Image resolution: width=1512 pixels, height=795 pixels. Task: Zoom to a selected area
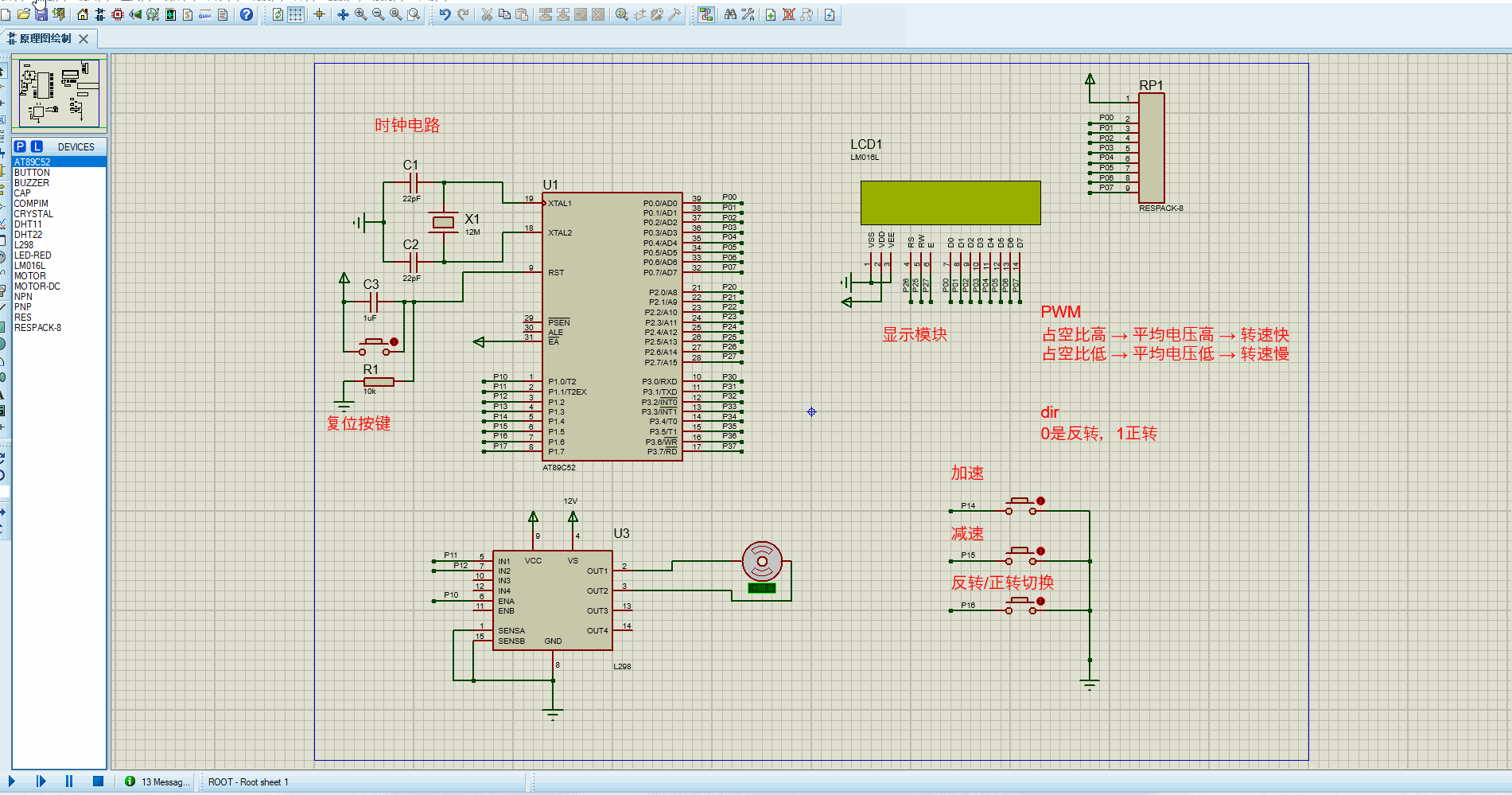point(414,14)
